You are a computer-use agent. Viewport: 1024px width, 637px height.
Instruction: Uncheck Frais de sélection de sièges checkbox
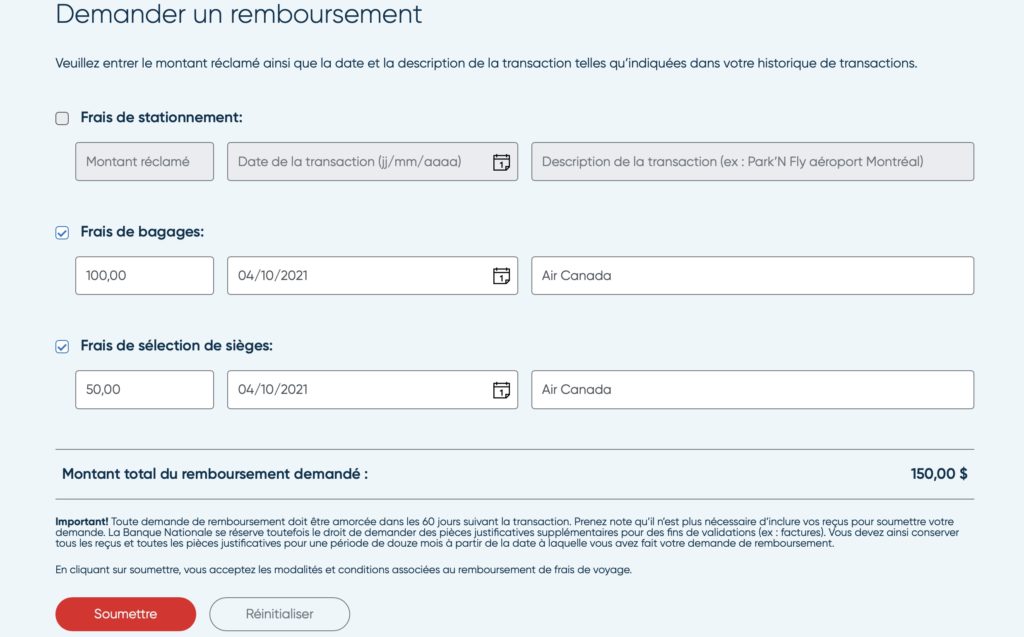click(62, 346)
